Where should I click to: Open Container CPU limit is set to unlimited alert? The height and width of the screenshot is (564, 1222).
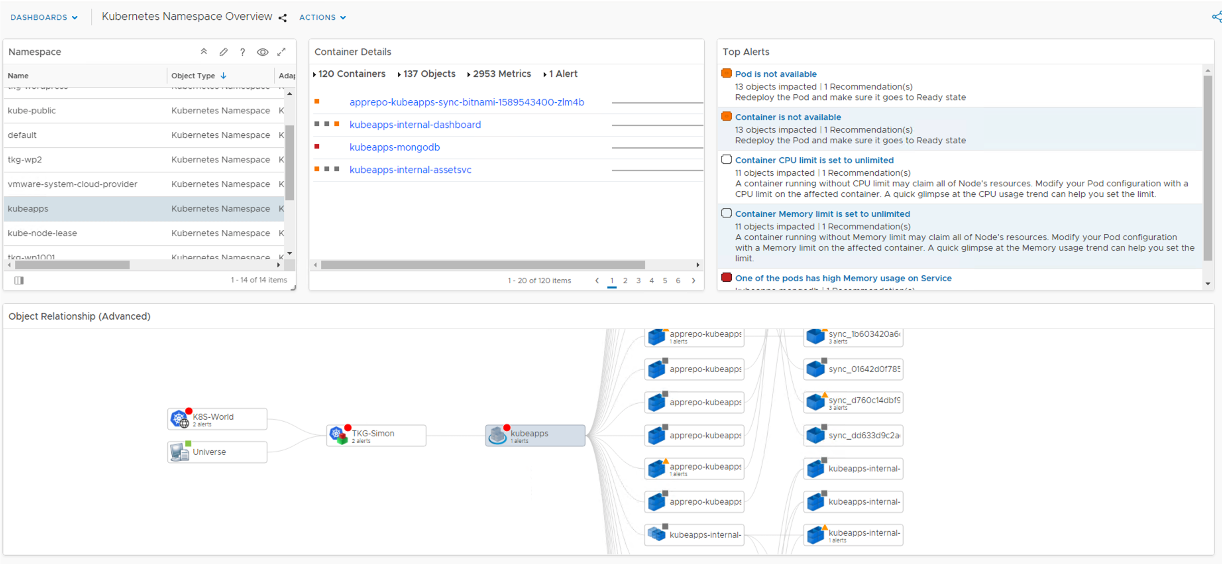click(815, 160)
